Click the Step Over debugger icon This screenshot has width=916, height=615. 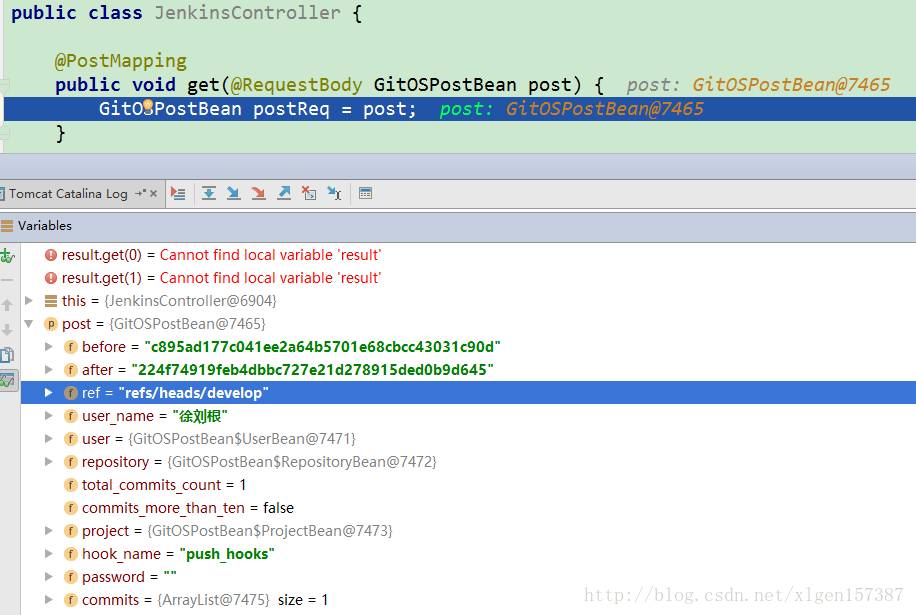click(x=209, y=193)
